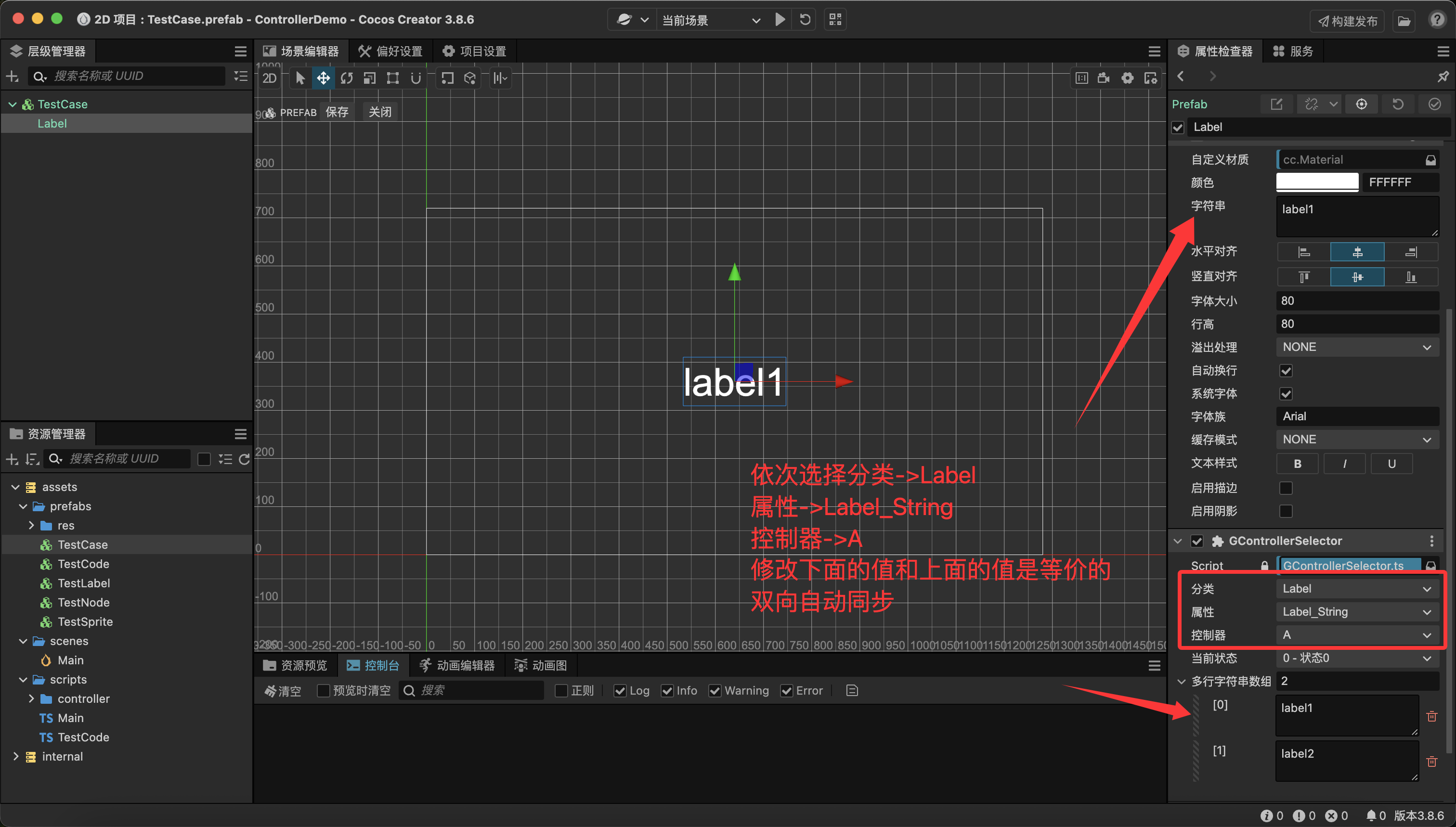Expand the controller folder

click(x=32, y=698)
